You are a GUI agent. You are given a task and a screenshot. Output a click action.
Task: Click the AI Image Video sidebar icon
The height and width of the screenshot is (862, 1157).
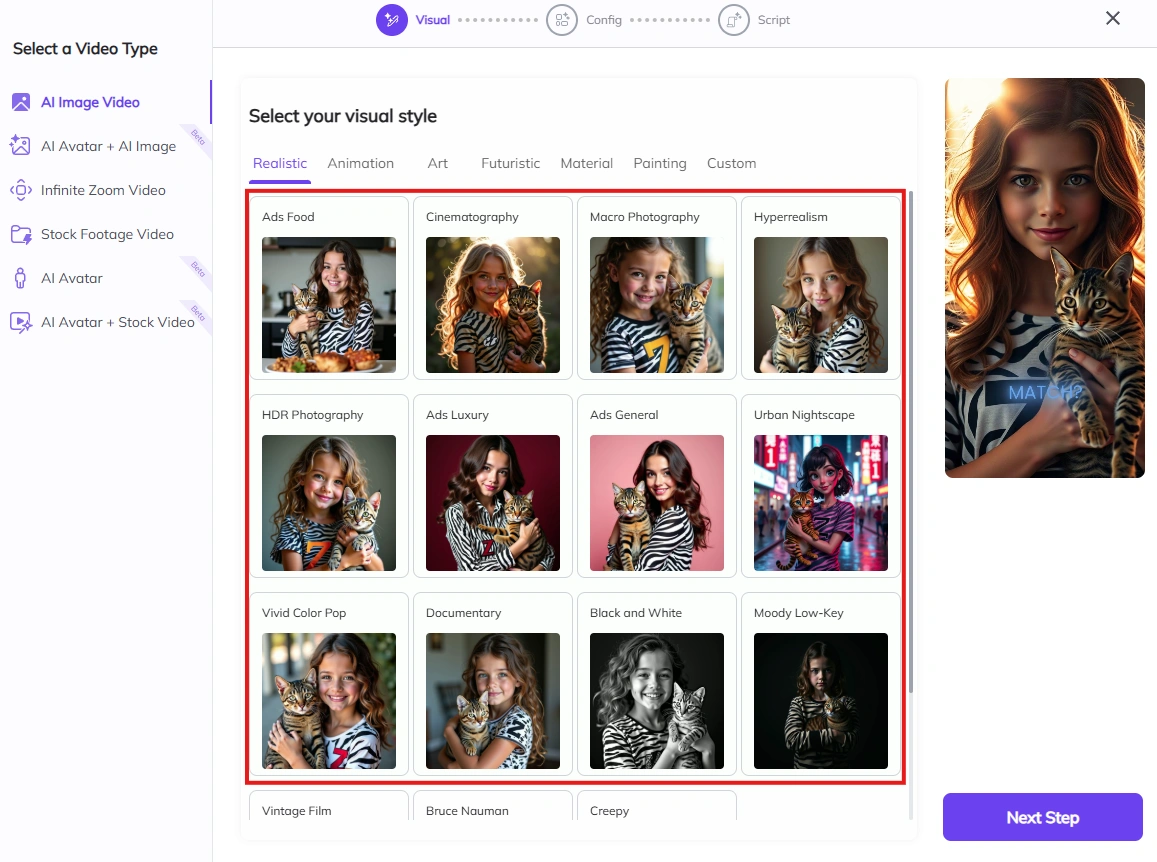(x=21, y=102)
